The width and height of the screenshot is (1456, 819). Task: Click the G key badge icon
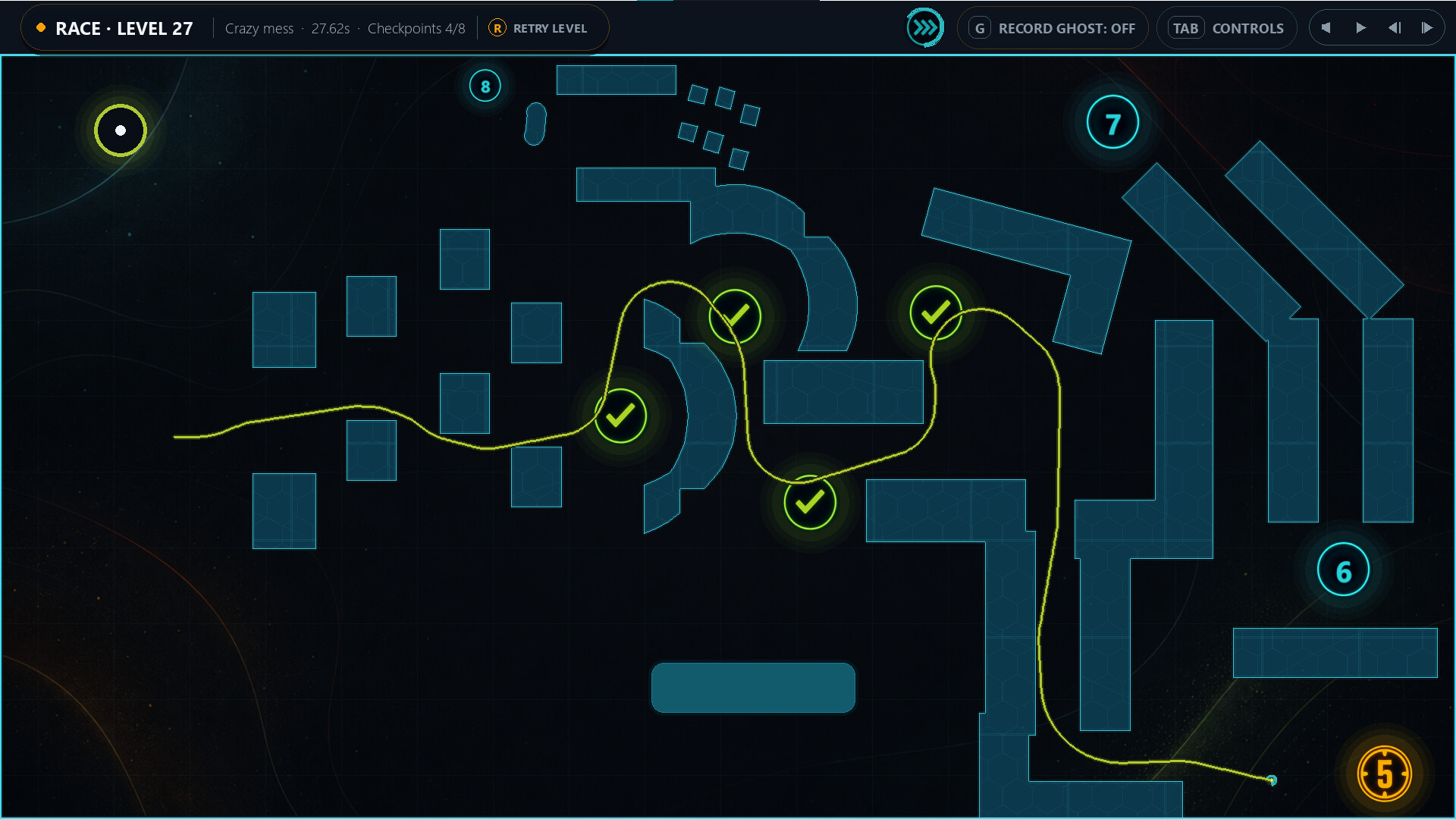coord(980,28)
